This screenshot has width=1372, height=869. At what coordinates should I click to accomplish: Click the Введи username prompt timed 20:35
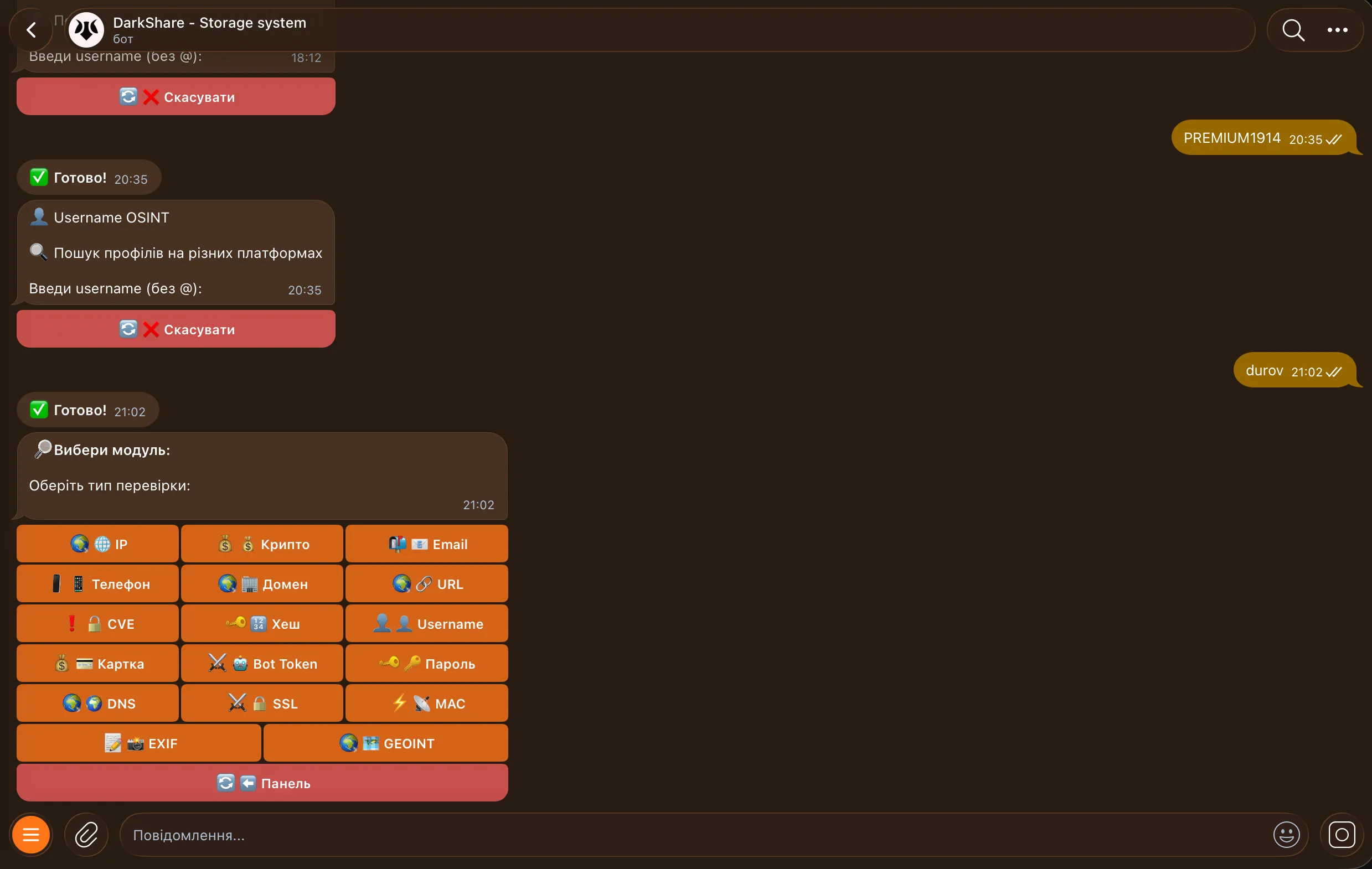pos(116,289)
